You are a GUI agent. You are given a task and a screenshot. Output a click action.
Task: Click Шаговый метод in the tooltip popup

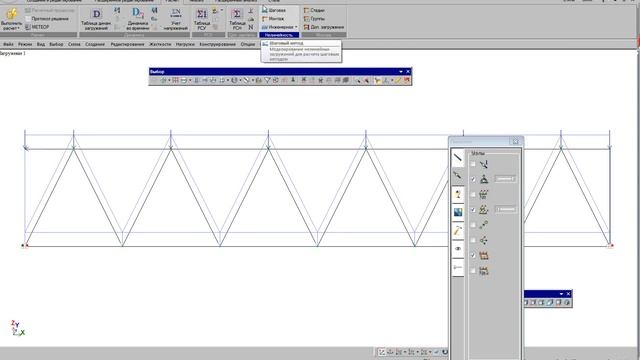pos(286,43)
